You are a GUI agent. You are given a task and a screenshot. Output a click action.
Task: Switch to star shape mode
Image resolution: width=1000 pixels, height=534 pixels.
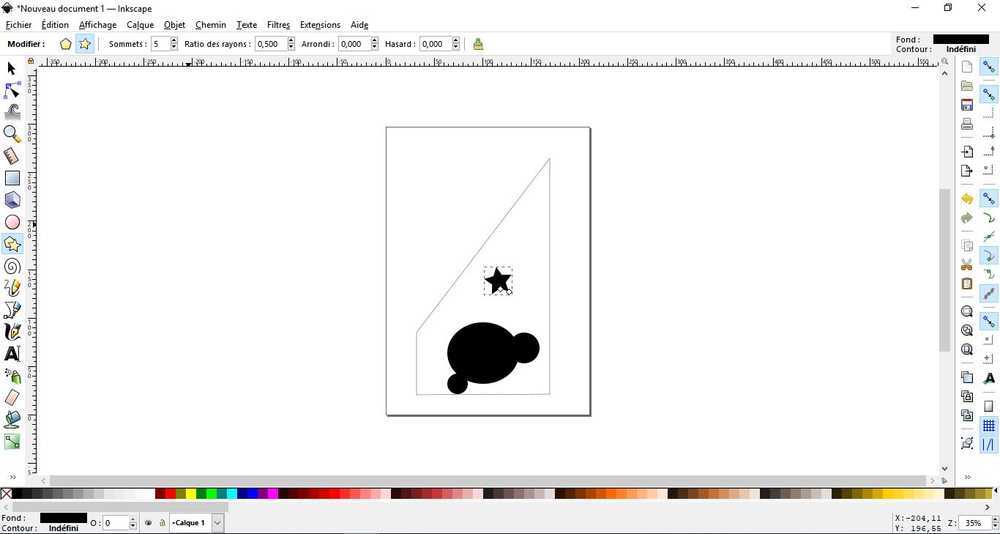[x=85, y=44]
